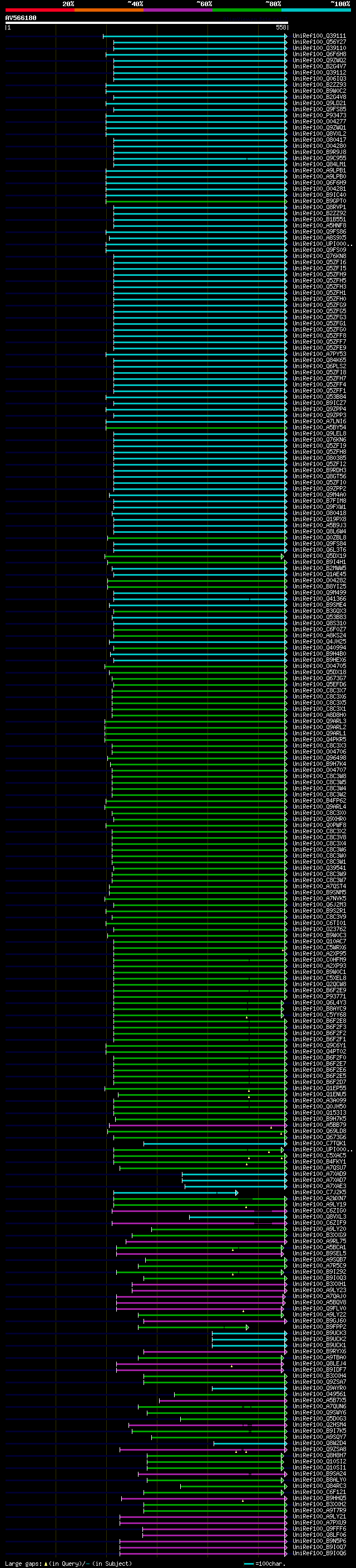Open hit UniRef100_Q53B84
Image resolution: width=356 pixels, height=1568 pixels.
pos(319,397)
